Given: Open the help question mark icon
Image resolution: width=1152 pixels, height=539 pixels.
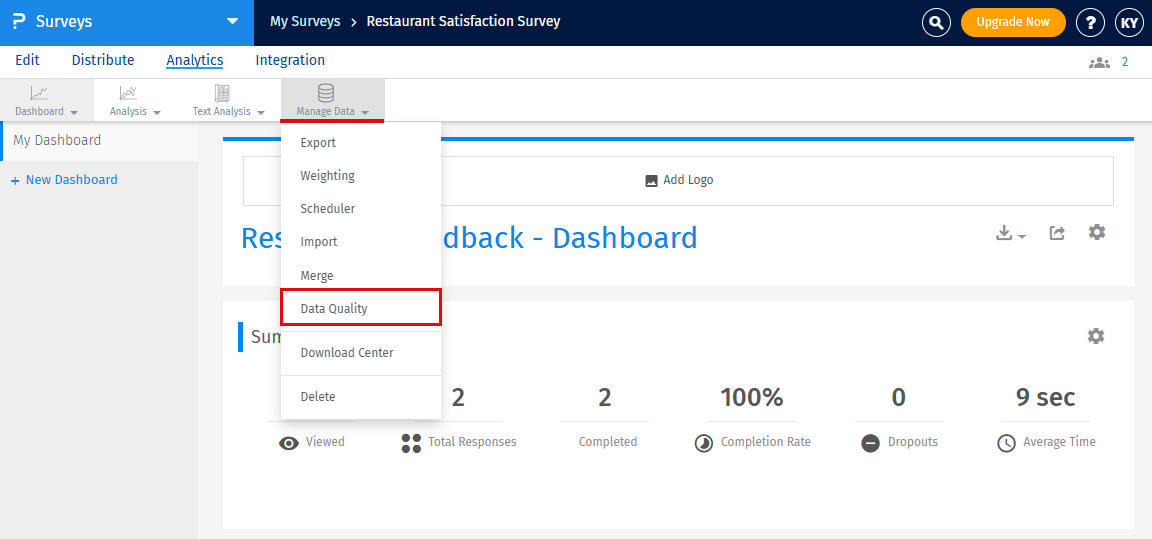Looking at the screenshot, I should pos(1090,22).
